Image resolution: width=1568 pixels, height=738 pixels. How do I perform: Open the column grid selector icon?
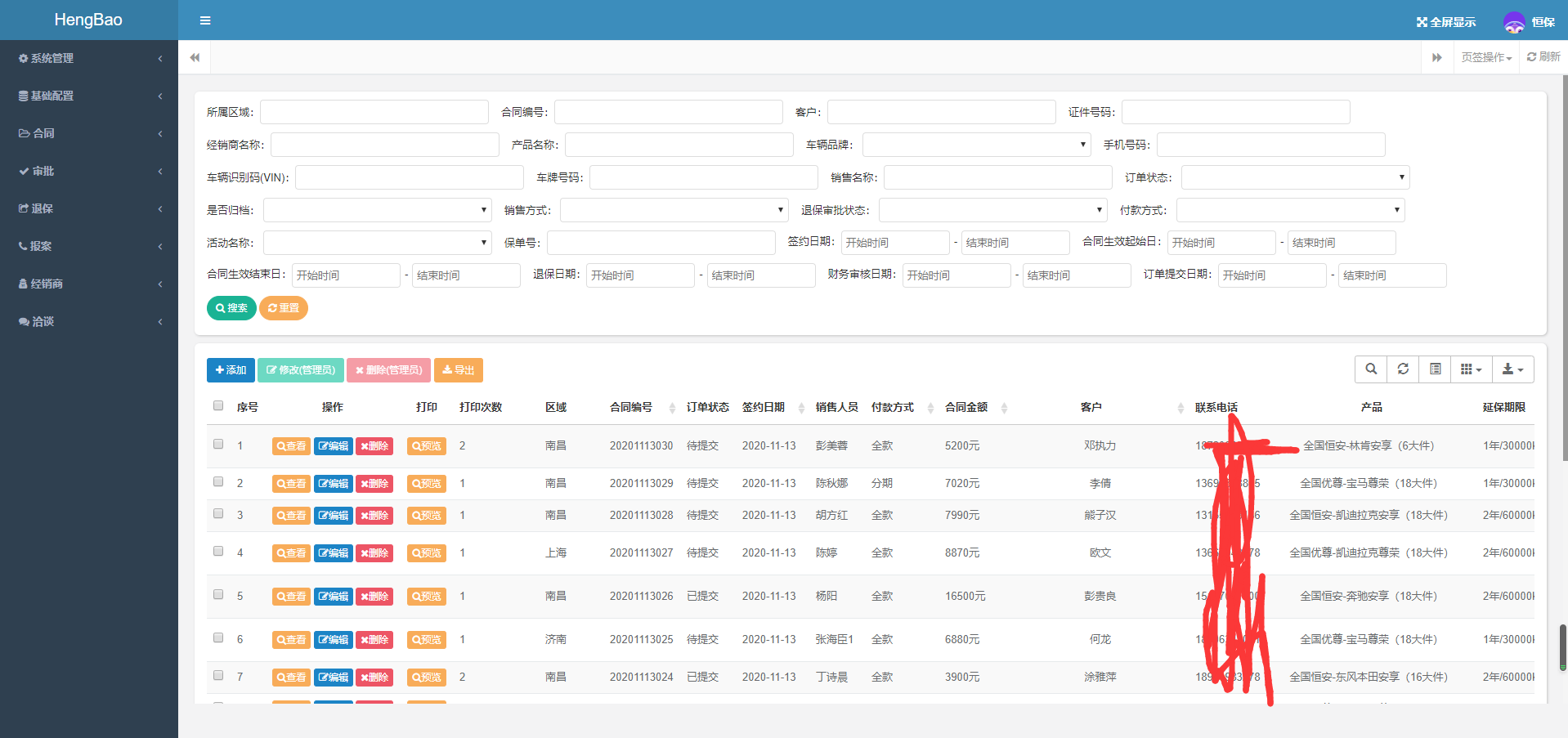point(1471,369)
